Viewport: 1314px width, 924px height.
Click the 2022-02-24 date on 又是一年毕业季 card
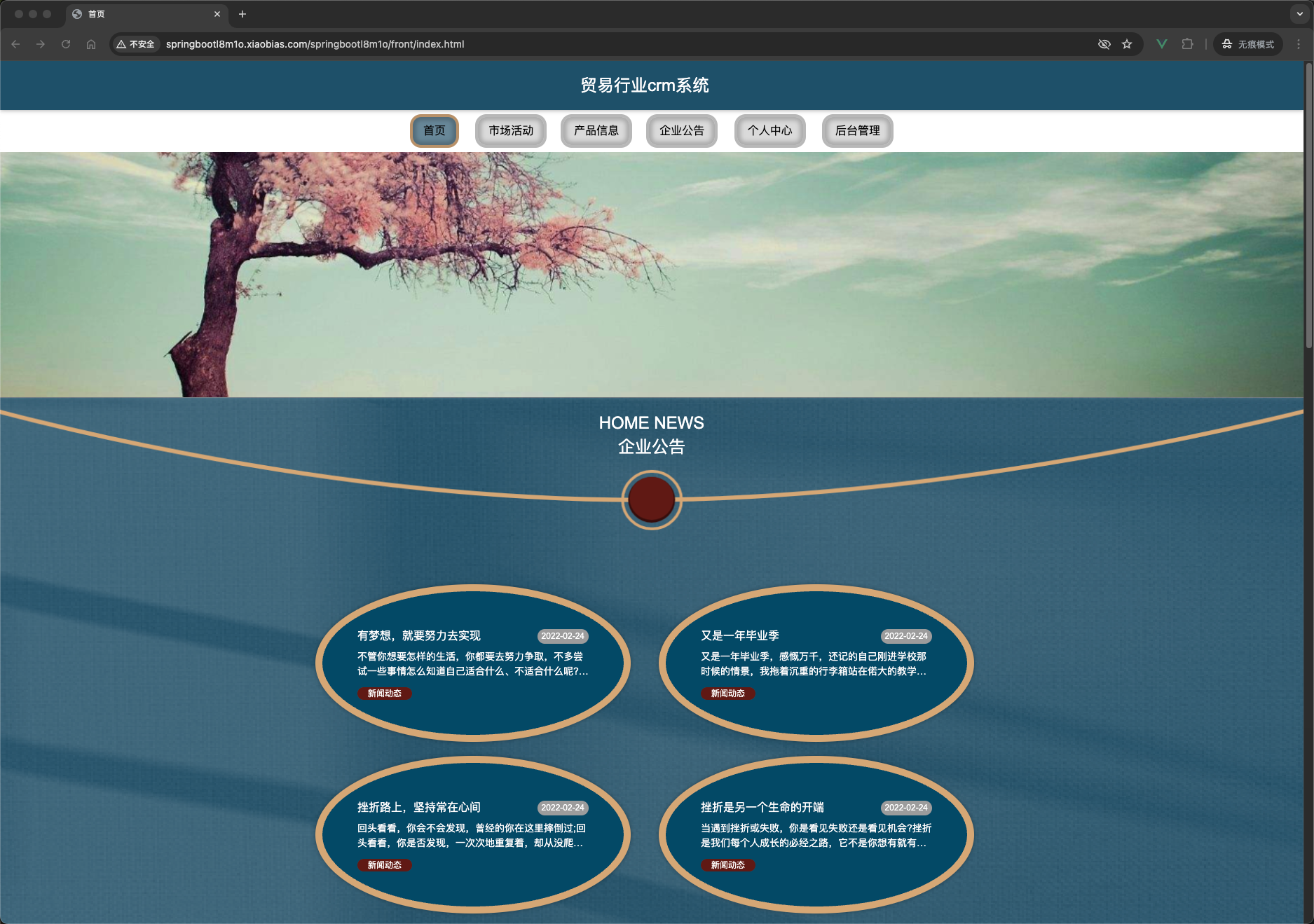click(906, 636)
